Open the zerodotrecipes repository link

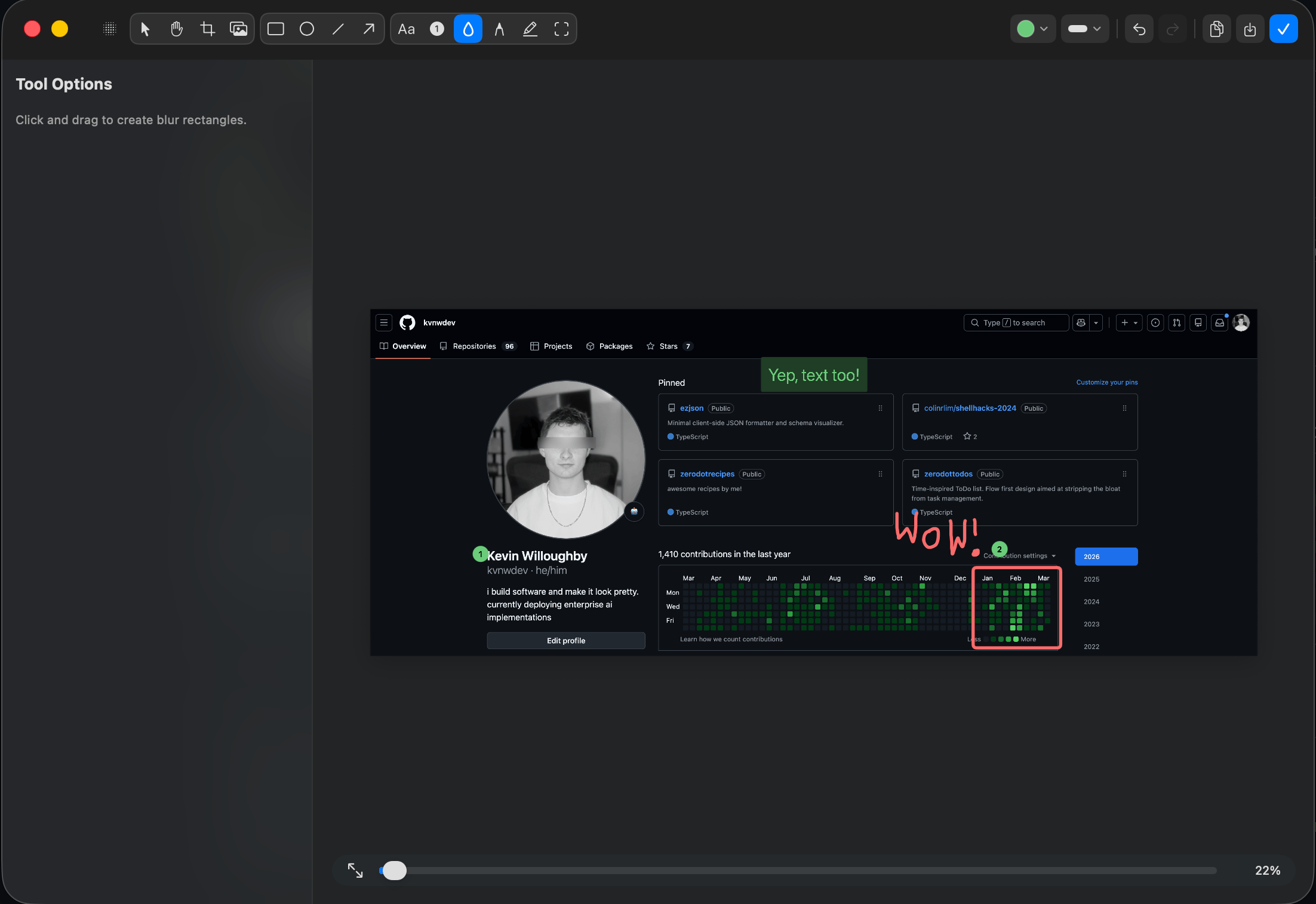(707, 474)
